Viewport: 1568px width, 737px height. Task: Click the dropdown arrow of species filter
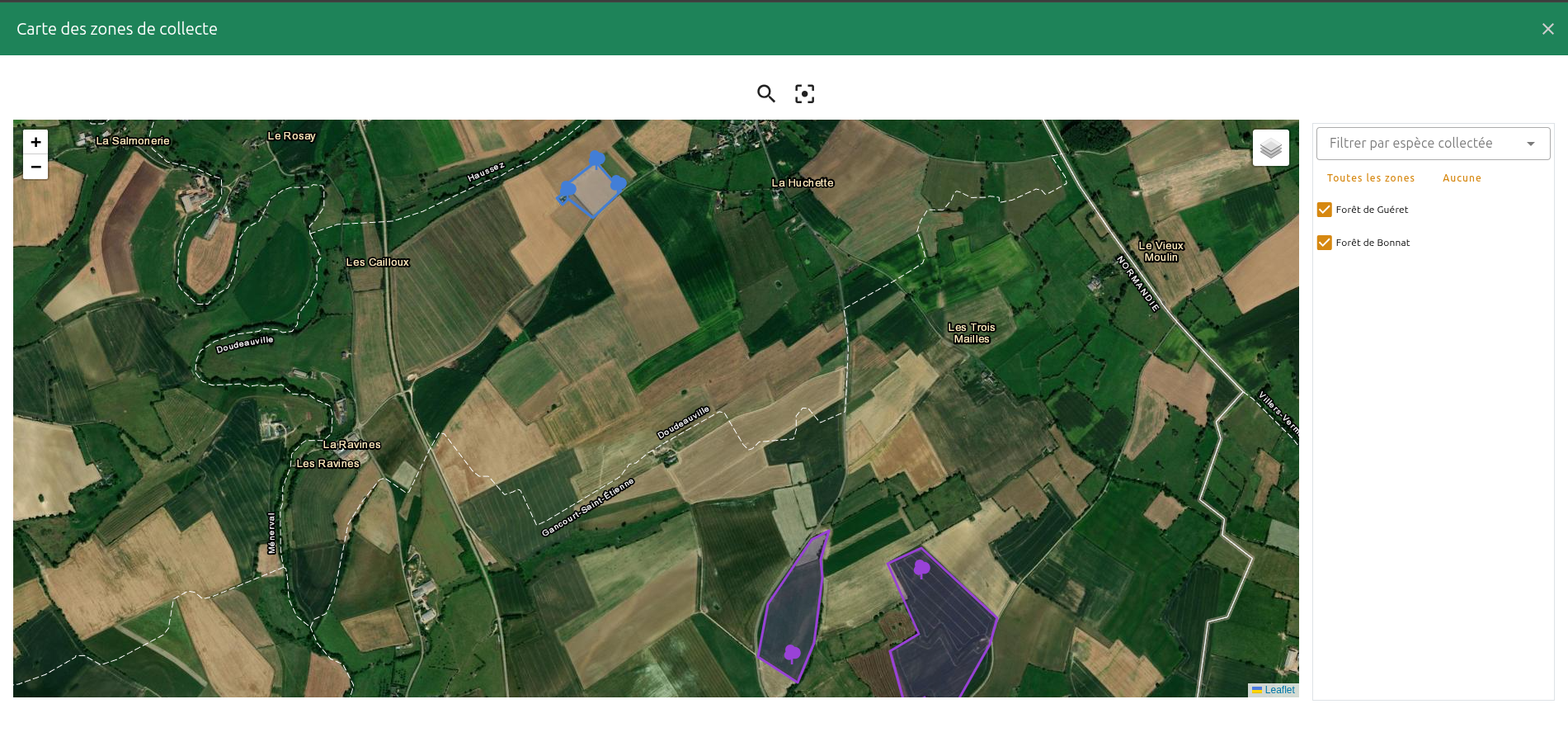pyautogui.click(x=1531, y=144)
